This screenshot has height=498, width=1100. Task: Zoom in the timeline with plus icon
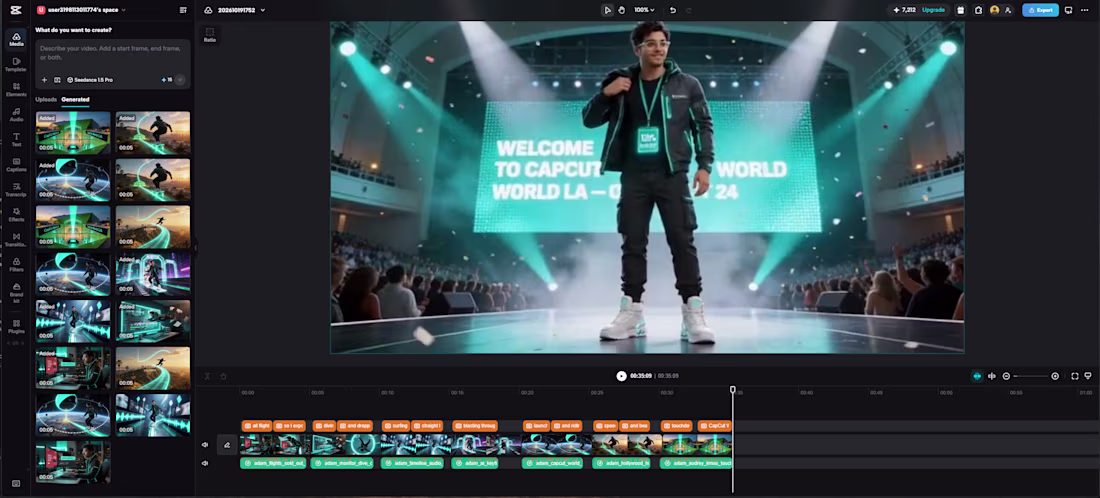click(1054, 376)
